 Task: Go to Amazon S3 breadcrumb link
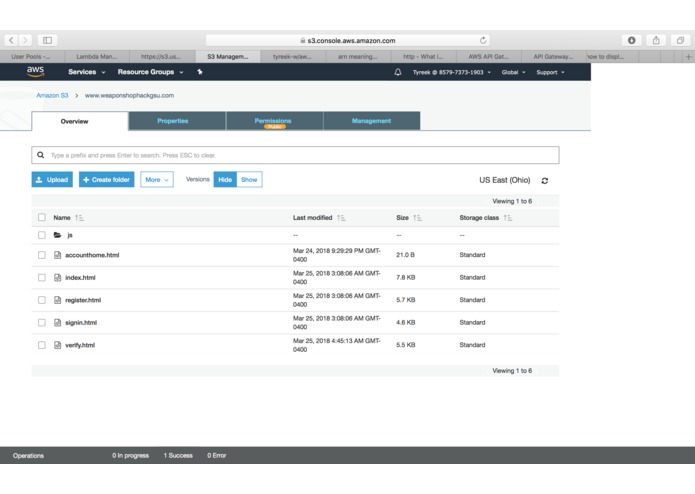pos(52,95)
